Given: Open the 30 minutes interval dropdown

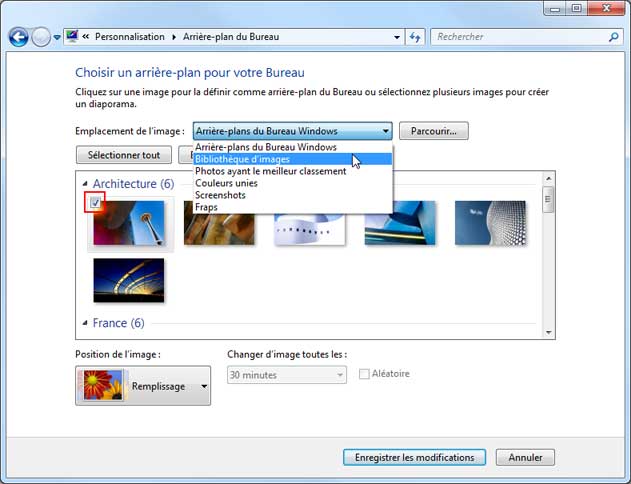Looking at the screenshot, I should 287,375.
